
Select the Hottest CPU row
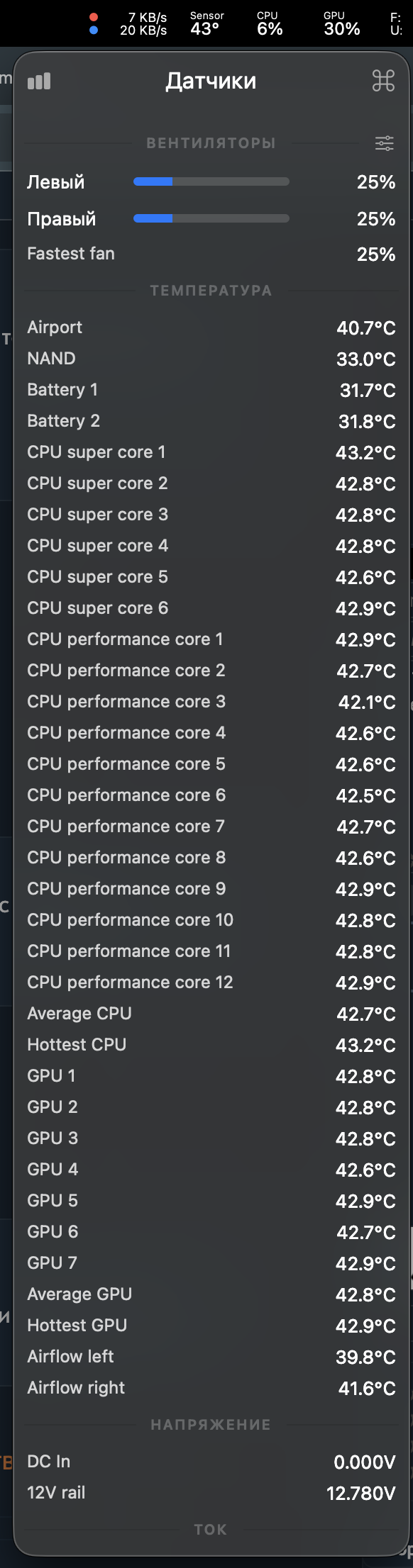point(211,1045)
